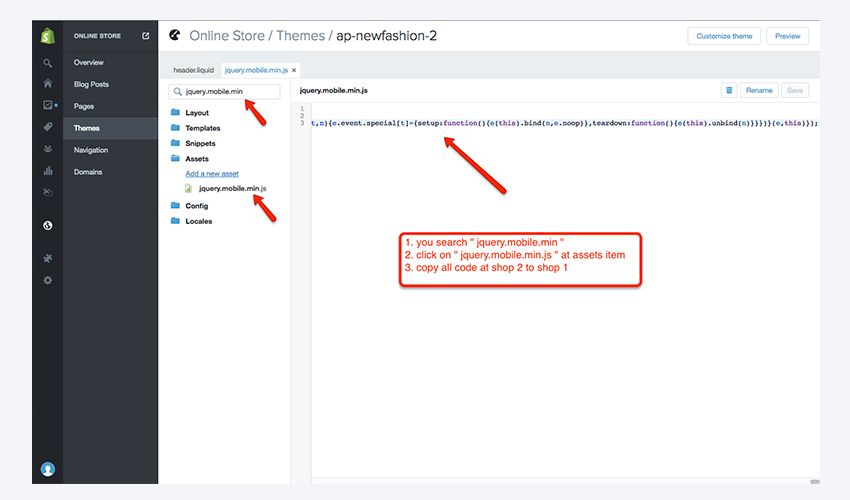Click the jquery.mobile.min.js file icon
Image resolution: width=850 pixels, height=500 pixels.
(x=188, y=188)
